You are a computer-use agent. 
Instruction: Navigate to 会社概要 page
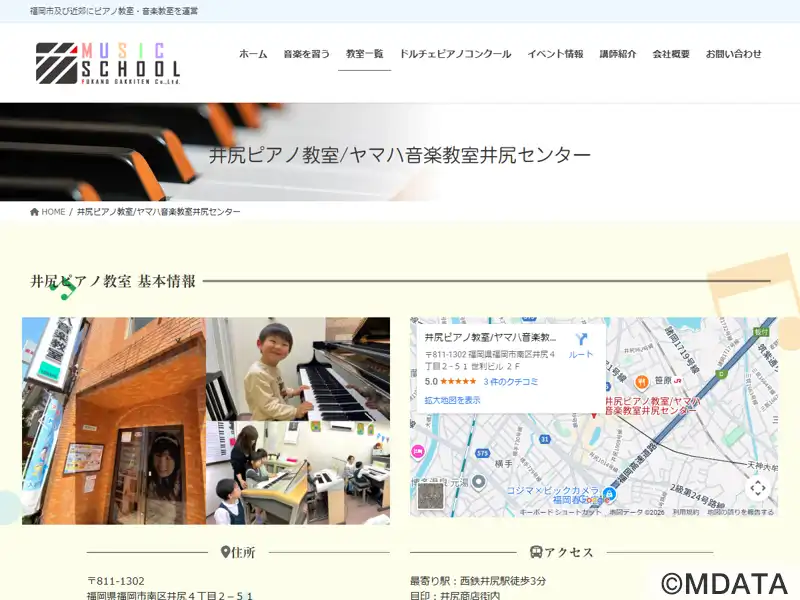click(x=671, y=54)
